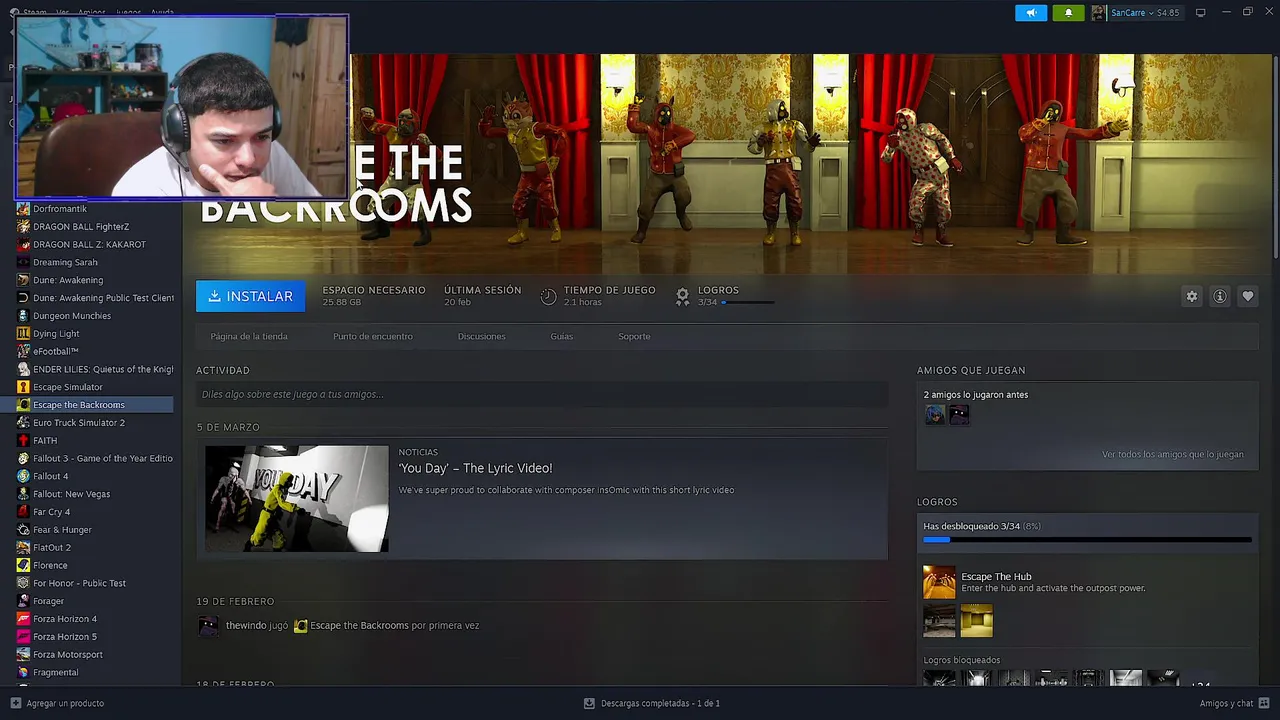
Task: Open the You Day news thumbnail
Action: point(296,499)
